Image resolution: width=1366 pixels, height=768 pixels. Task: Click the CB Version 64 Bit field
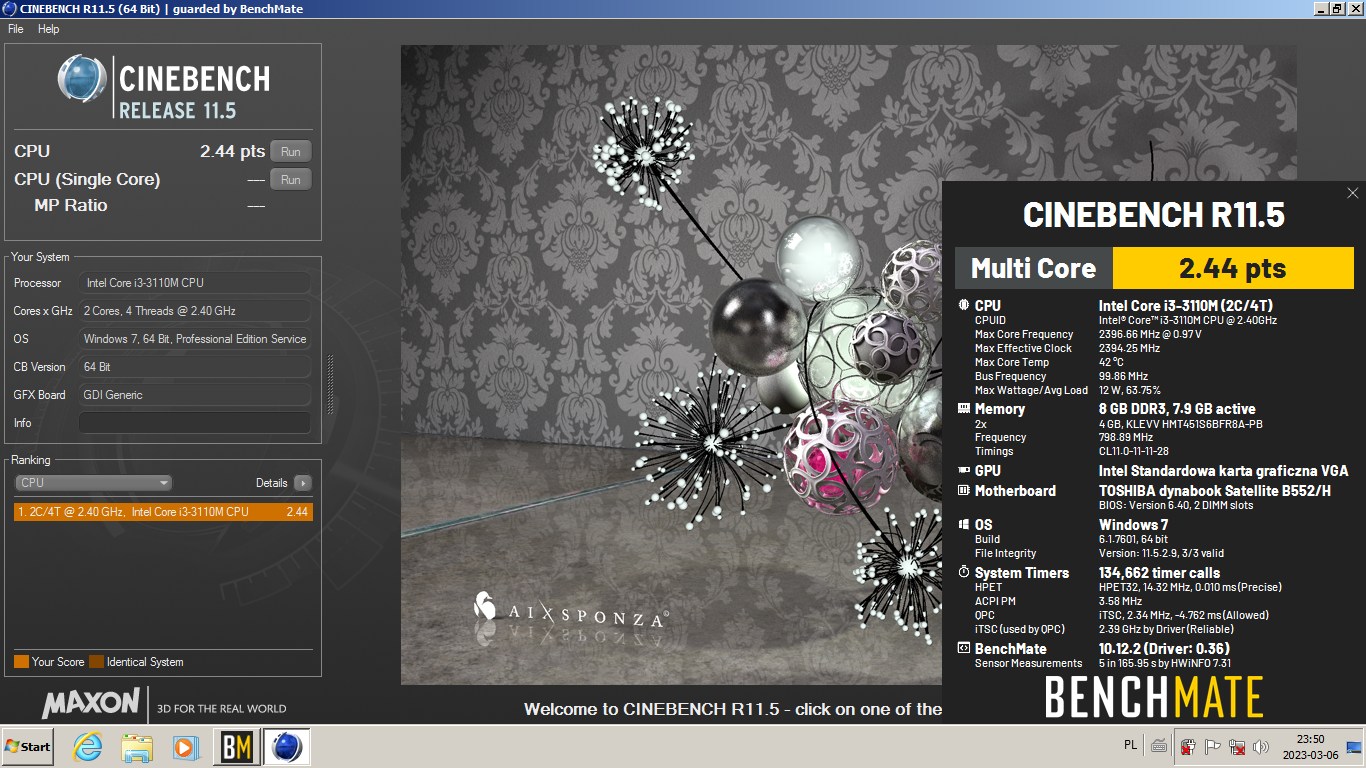click(x=194, y=367)
